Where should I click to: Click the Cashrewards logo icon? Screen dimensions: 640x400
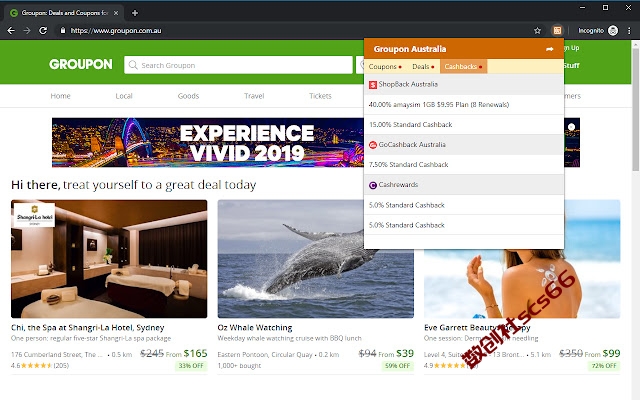pyautogui.click(x=373, y=185)
